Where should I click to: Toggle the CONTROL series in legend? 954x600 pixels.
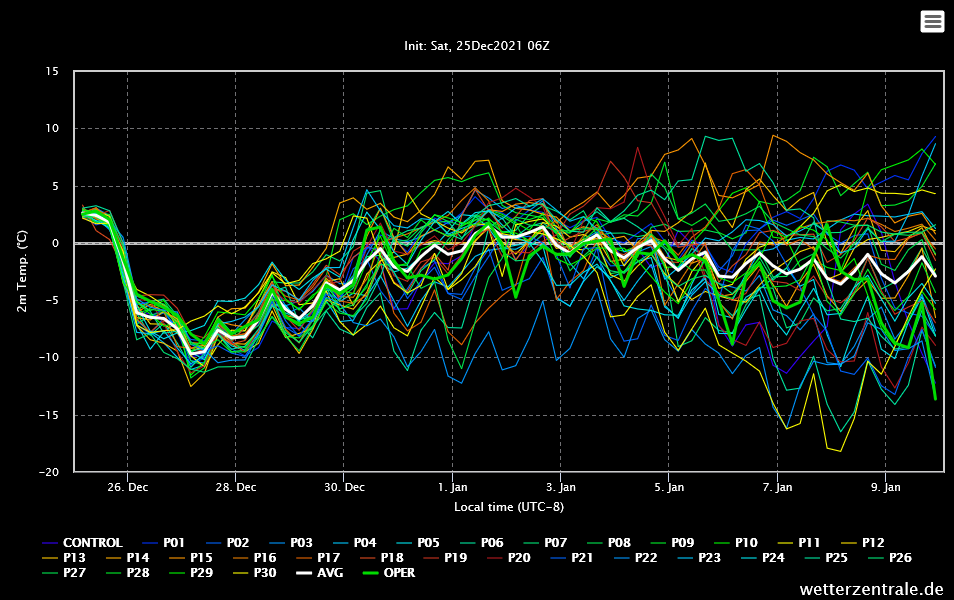point(92,543)
